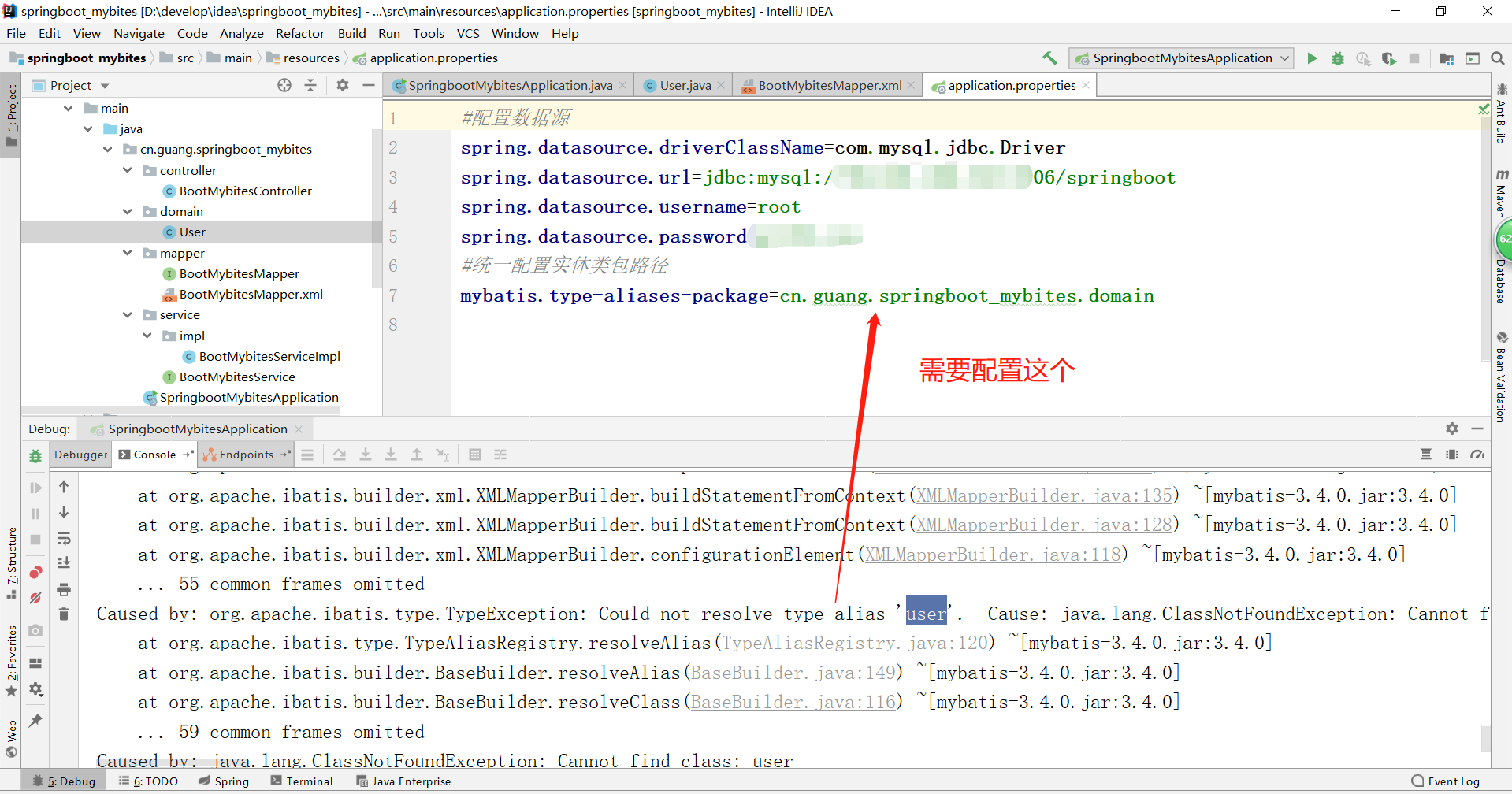Toggle Scroll to End in console
Viewport: 1512px width, 794px height.
[64, 563]
